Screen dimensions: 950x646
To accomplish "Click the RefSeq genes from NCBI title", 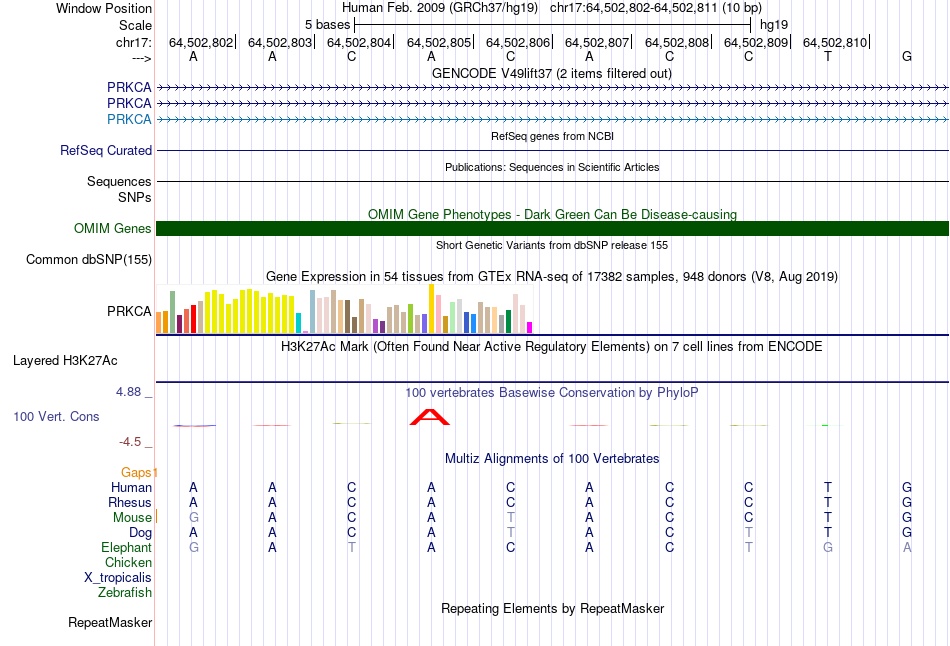I will click(x=552, y=136).
